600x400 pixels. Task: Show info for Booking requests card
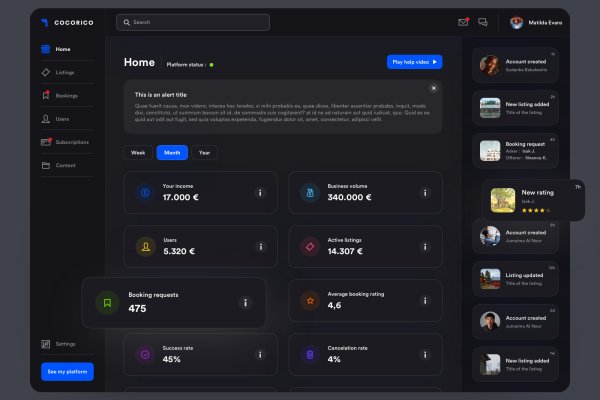(x=245, y=302)
